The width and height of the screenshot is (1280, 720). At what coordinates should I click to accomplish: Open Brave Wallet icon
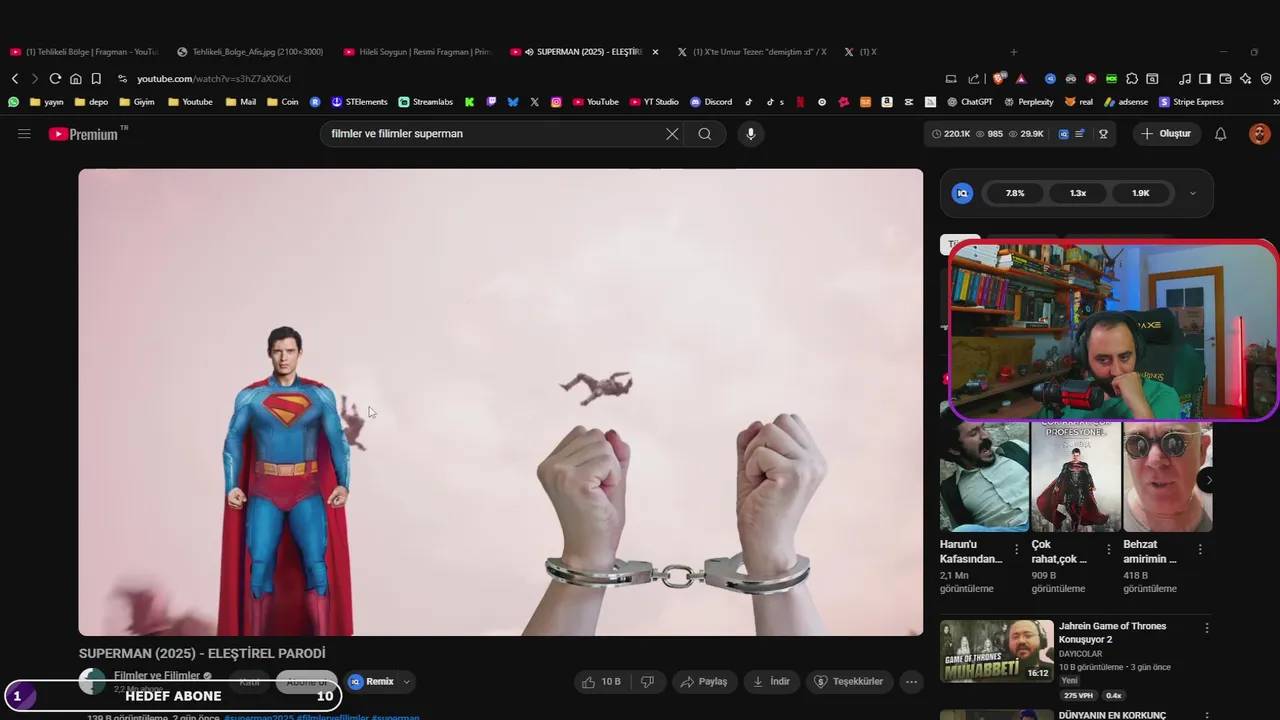1225,79
